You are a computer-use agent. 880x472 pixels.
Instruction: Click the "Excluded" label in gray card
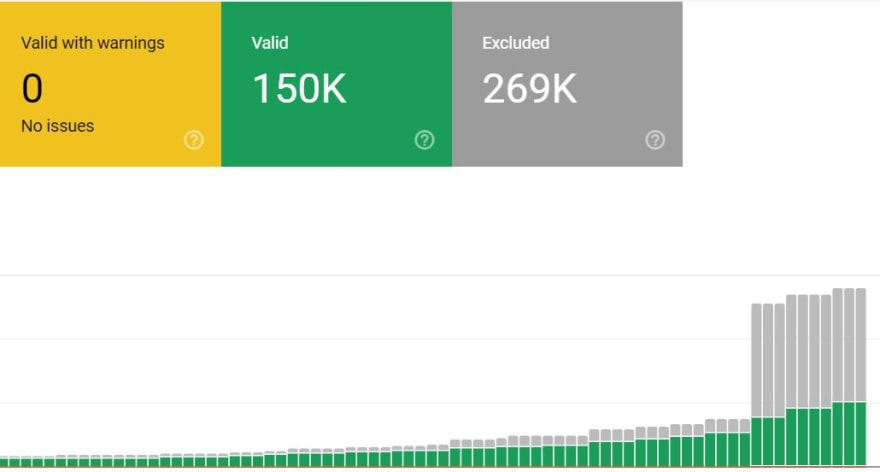[515, 43]
